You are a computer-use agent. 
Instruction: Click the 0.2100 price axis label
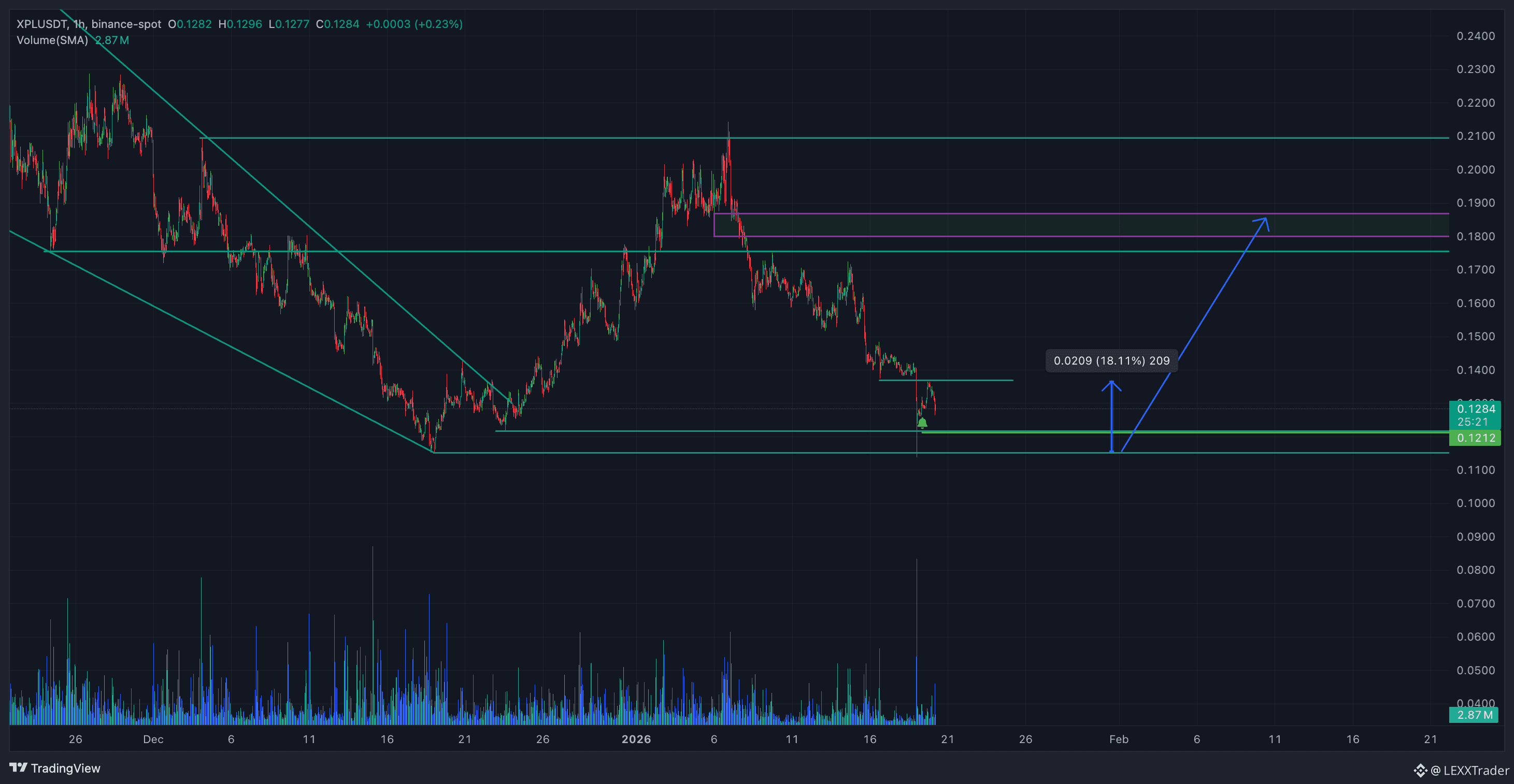coord(1475,136)
